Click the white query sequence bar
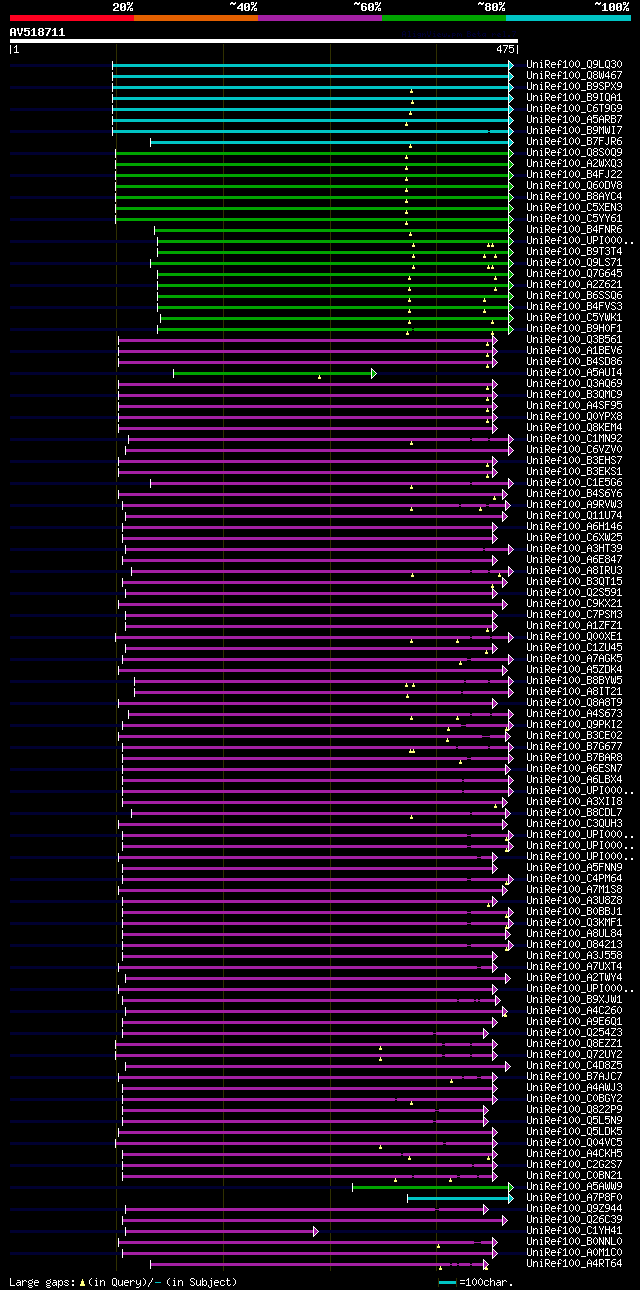640x1290 pixels. coord(264,41)
